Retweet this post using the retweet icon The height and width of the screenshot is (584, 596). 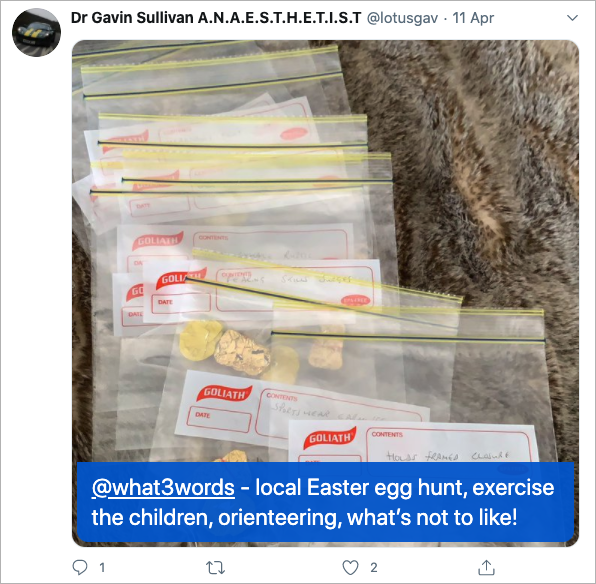pyautogui.click(x=216, y=568)
